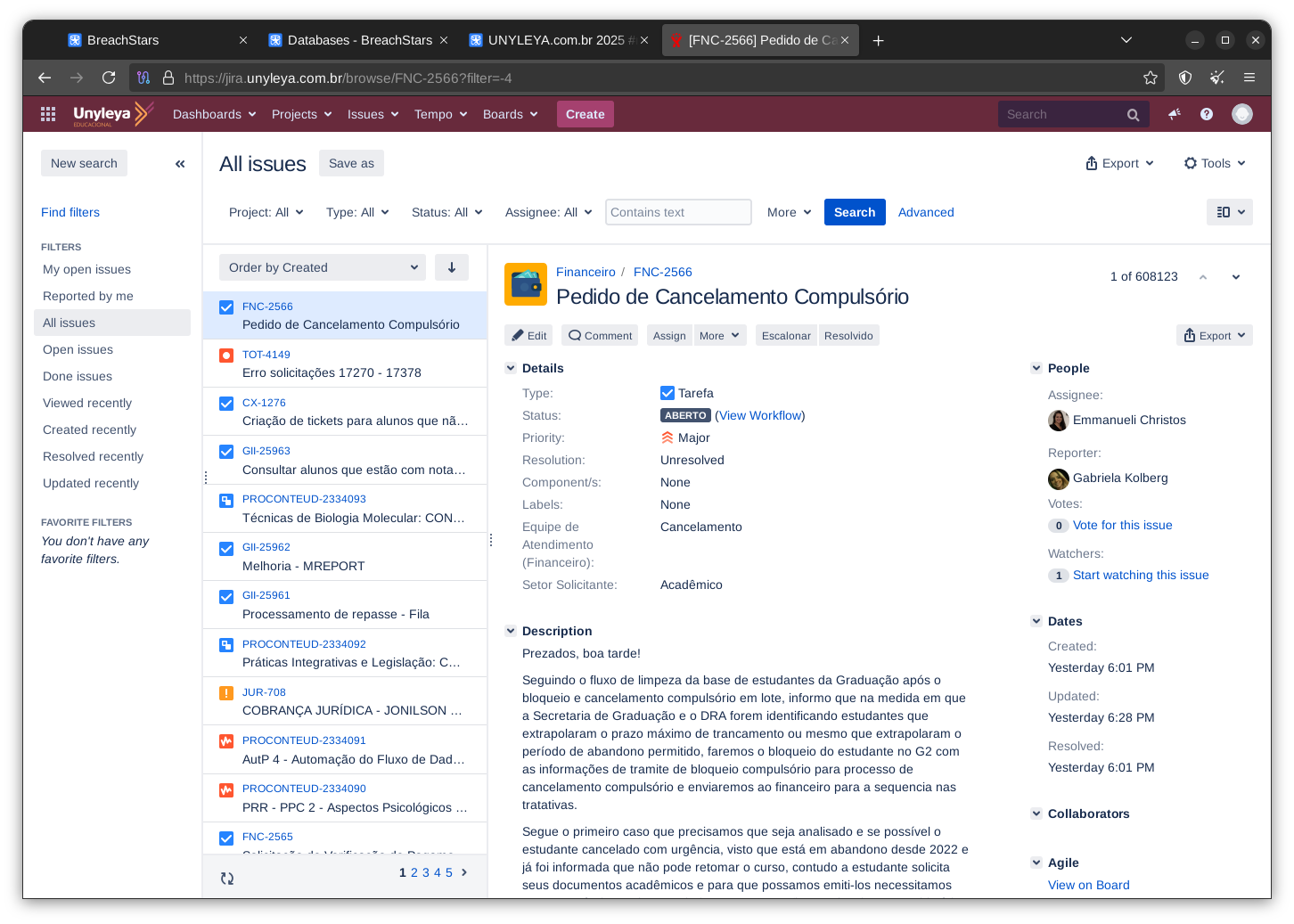Collapse the Details section
The image size is (1294, 924).
pyautogui.click(x=511, y=368)
